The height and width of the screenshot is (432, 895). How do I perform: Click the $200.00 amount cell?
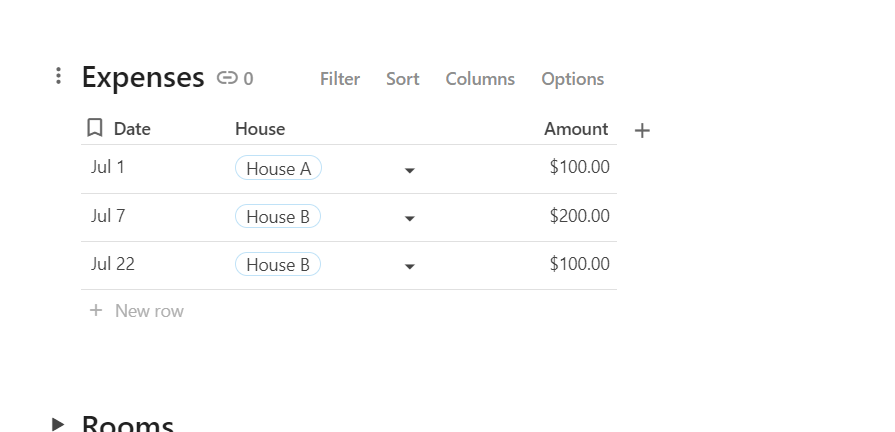pos(579,217)
